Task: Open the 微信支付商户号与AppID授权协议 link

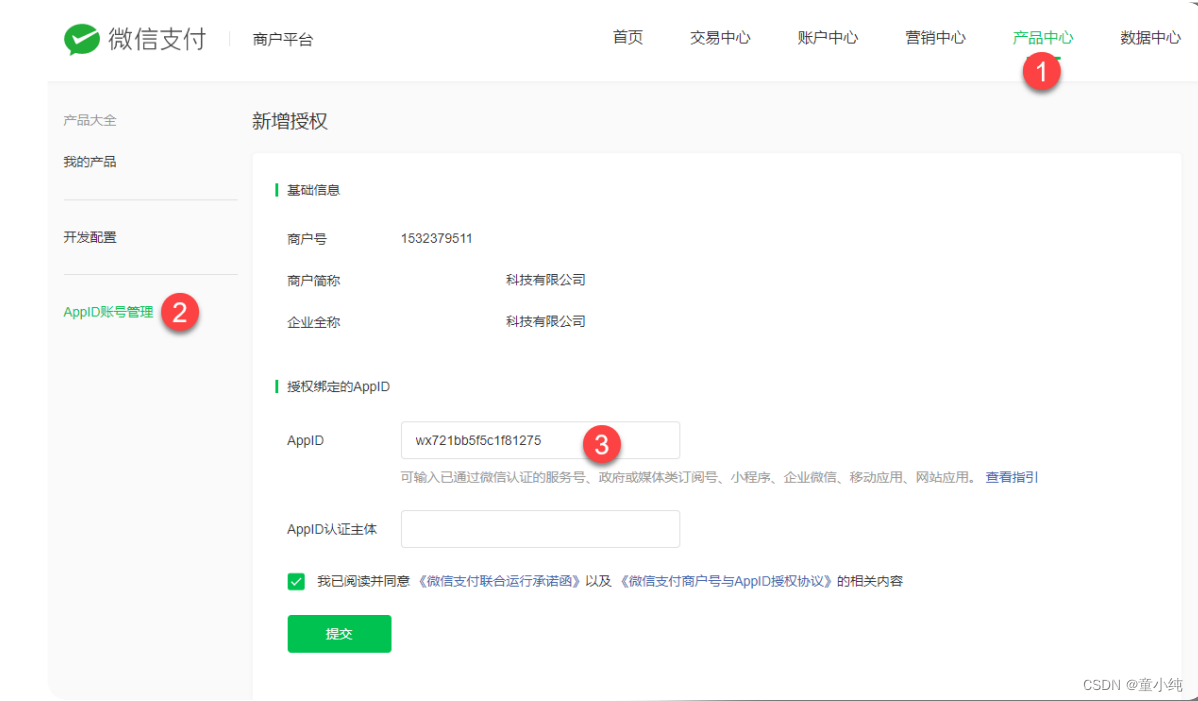Action: tap(725, 582)
